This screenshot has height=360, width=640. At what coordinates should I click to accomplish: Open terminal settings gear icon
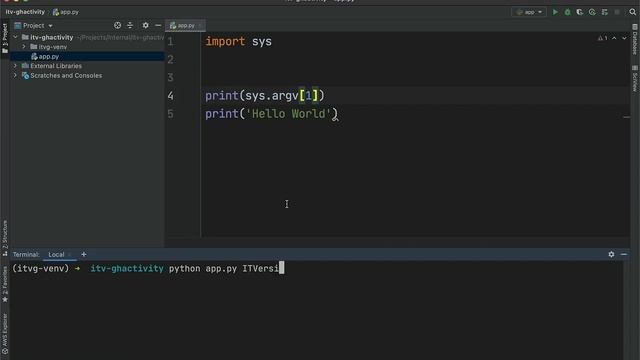[611, 254]
